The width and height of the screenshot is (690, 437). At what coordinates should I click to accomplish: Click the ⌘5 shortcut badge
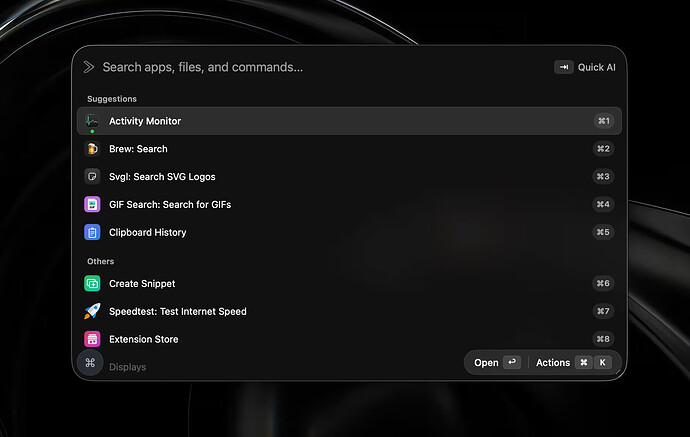click(603, 232)
